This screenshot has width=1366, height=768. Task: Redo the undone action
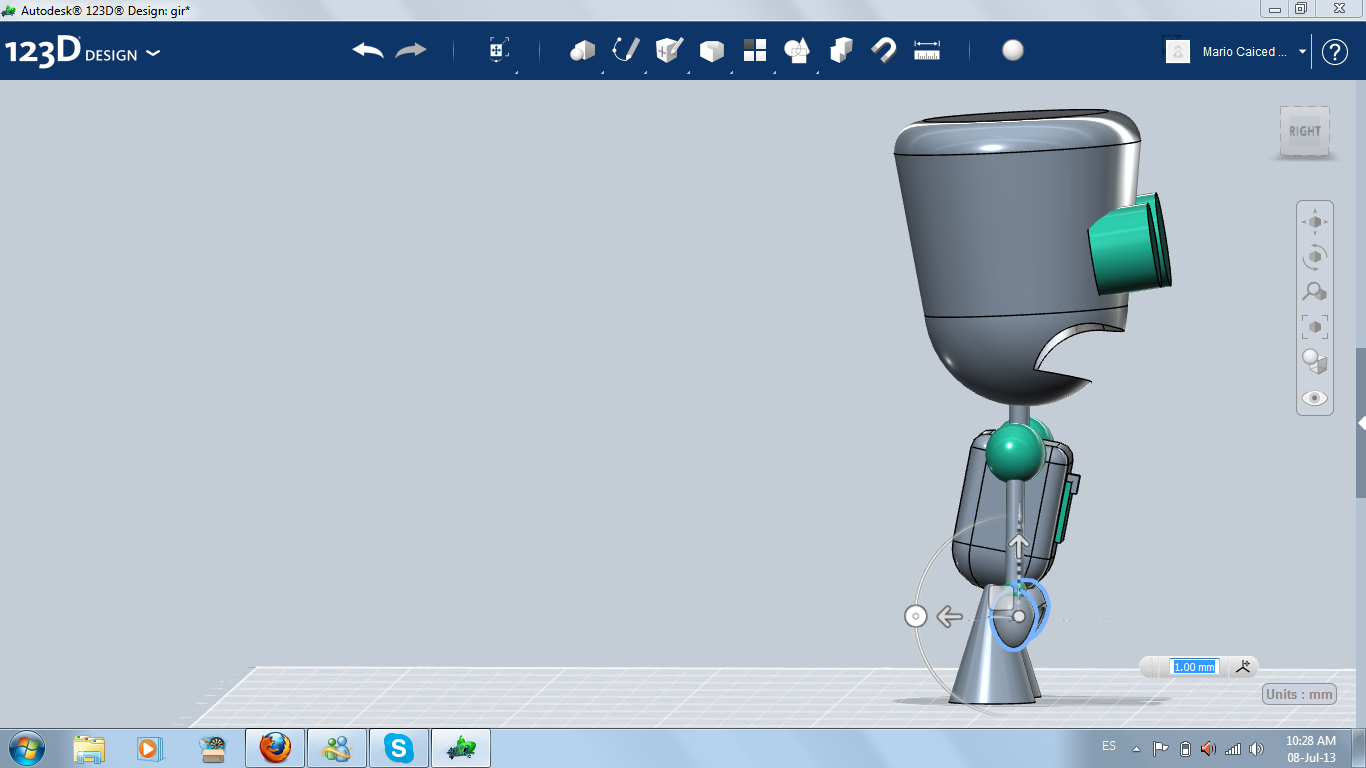coord(410,51)
